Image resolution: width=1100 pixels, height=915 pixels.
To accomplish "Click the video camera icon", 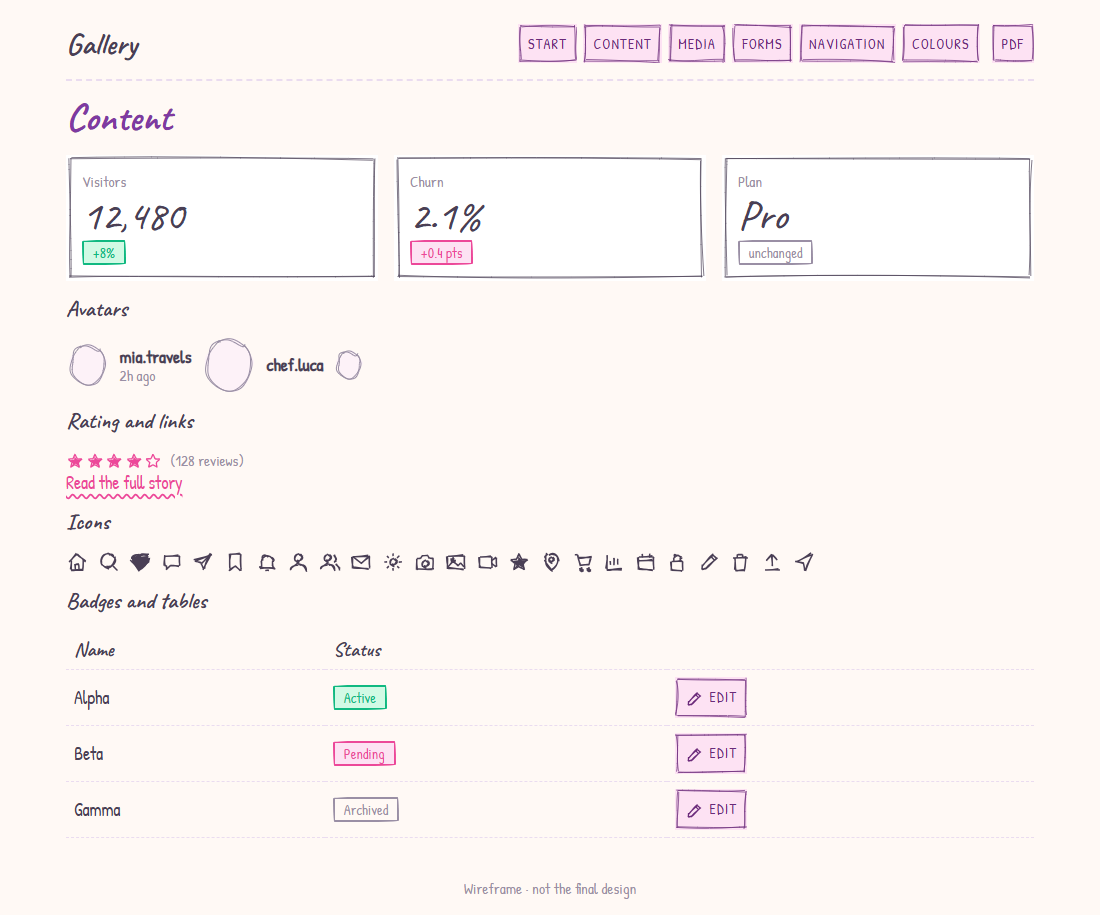I will (x=488, y=562).
